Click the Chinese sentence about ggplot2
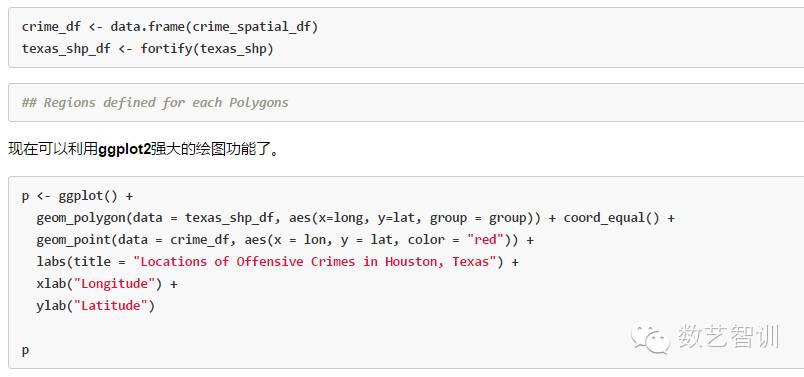 click(144, 150)
